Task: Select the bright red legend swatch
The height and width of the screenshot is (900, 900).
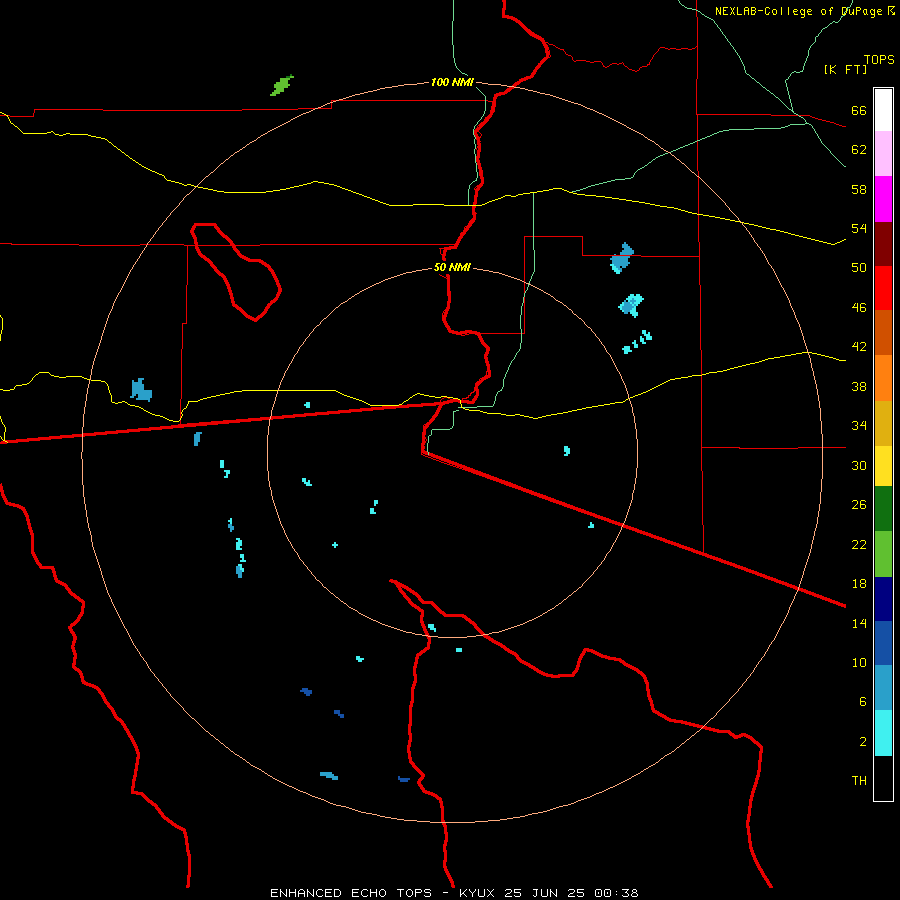Action: [883, 288]
